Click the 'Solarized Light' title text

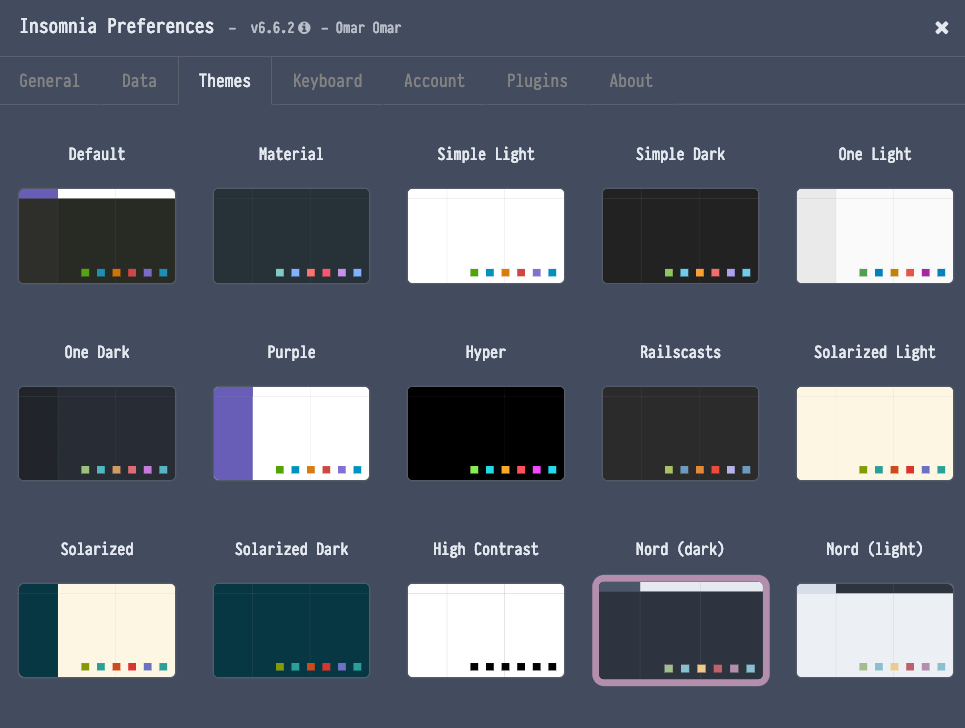875,352
